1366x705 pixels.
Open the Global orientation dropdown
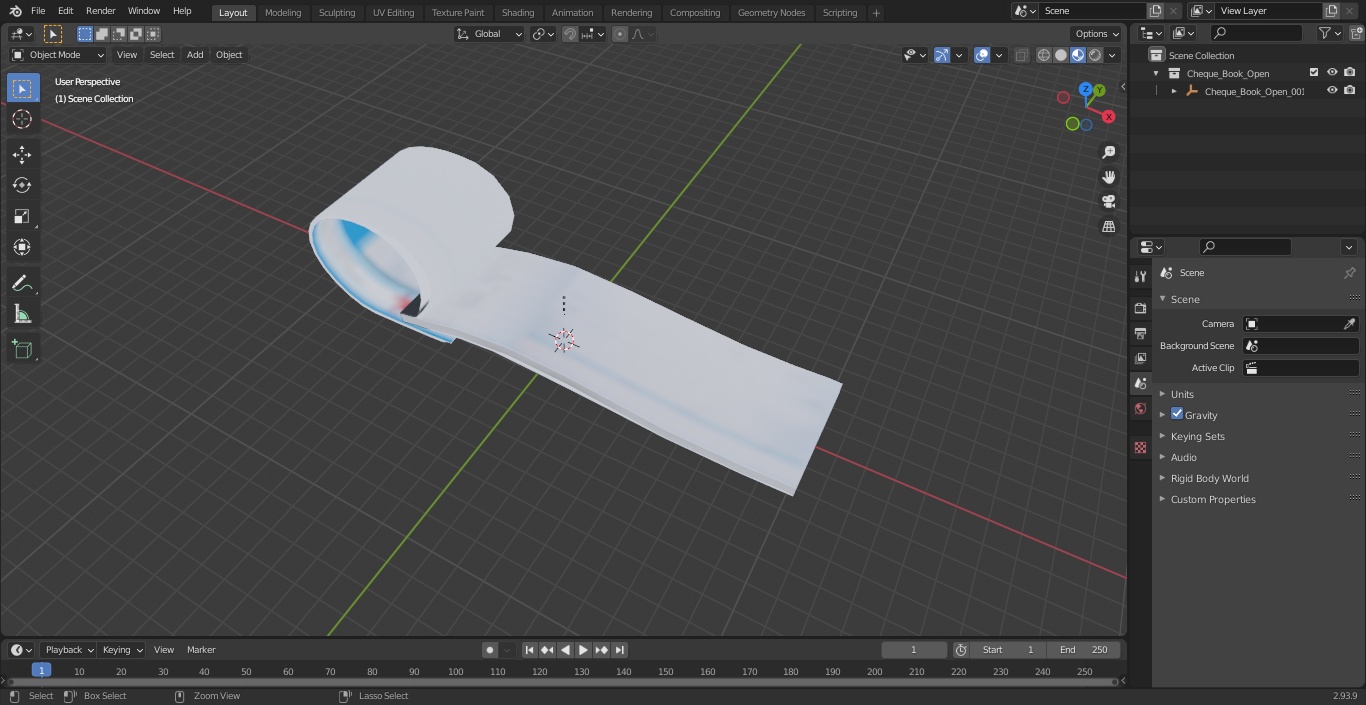click(x=489, y=34)
